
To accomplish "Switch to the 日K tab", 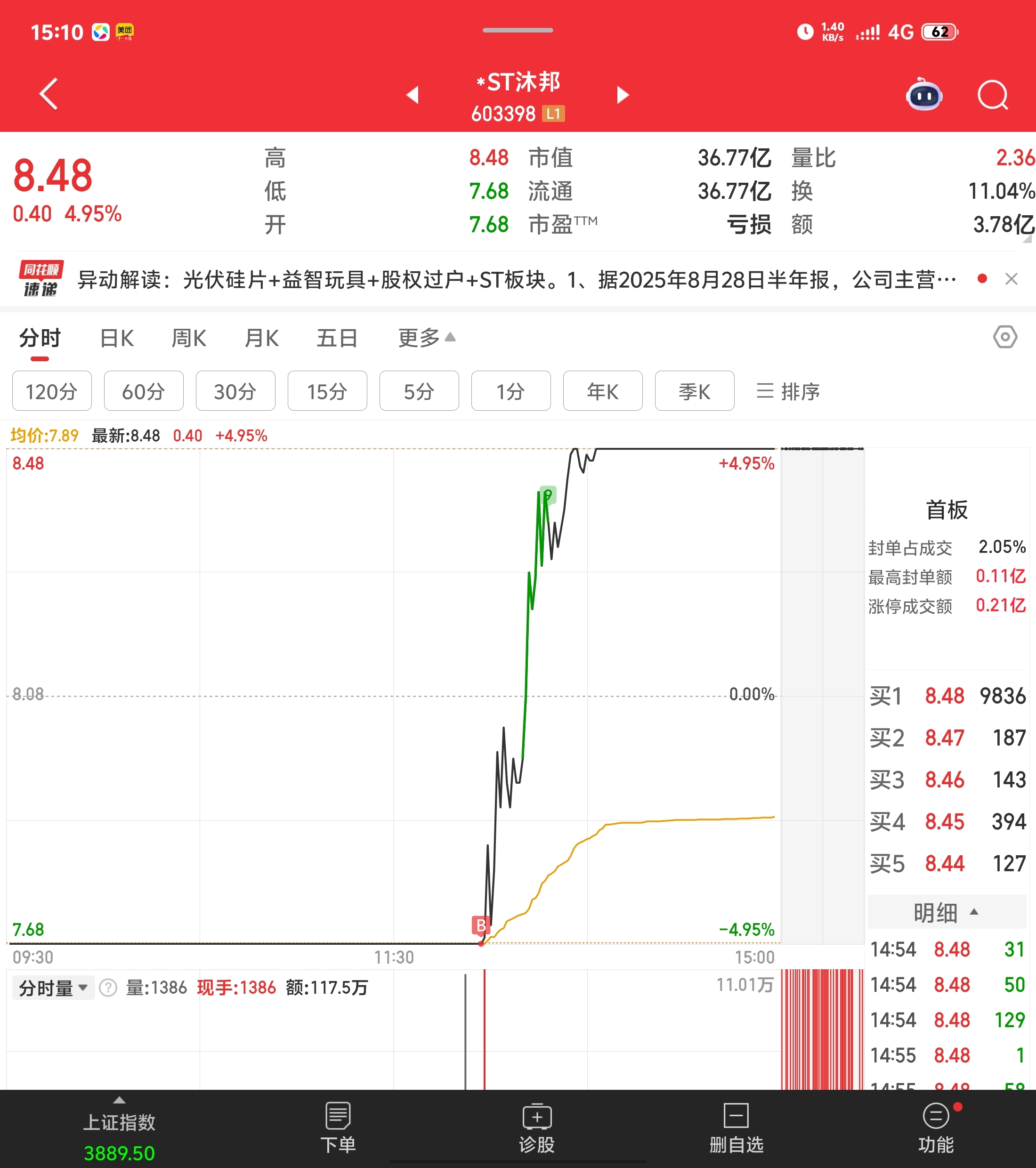I will click(117, 338).
